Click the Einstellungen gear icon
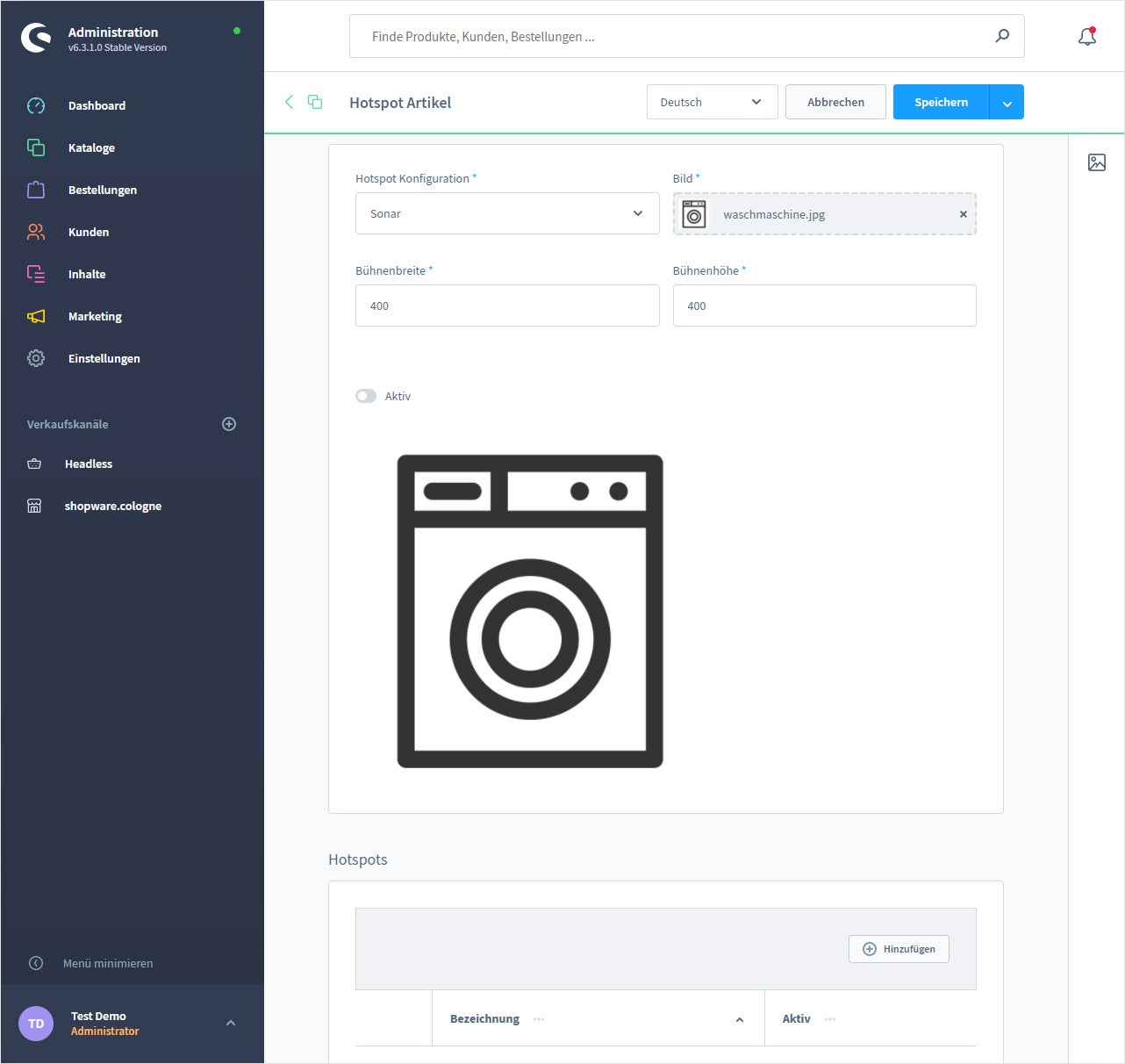Screen dimensions: 1125x1064 click(36, 358)
